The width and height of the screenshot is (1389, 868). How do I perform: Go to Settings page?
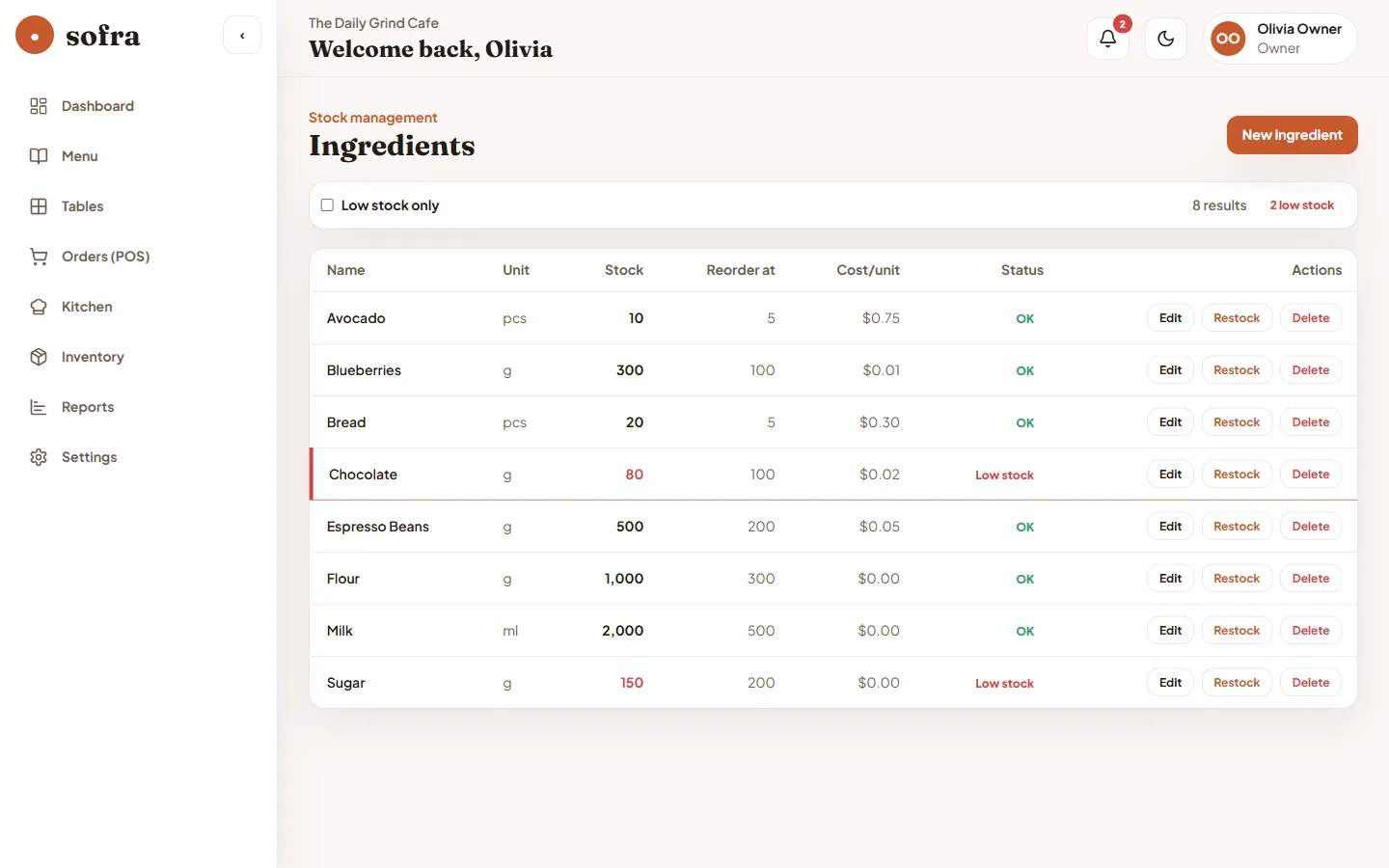click(x=139, y=457)
